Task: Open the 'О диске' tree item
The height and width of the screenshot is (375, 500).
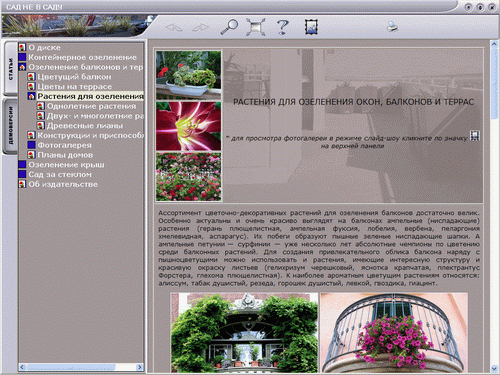Action: (44, 48)
